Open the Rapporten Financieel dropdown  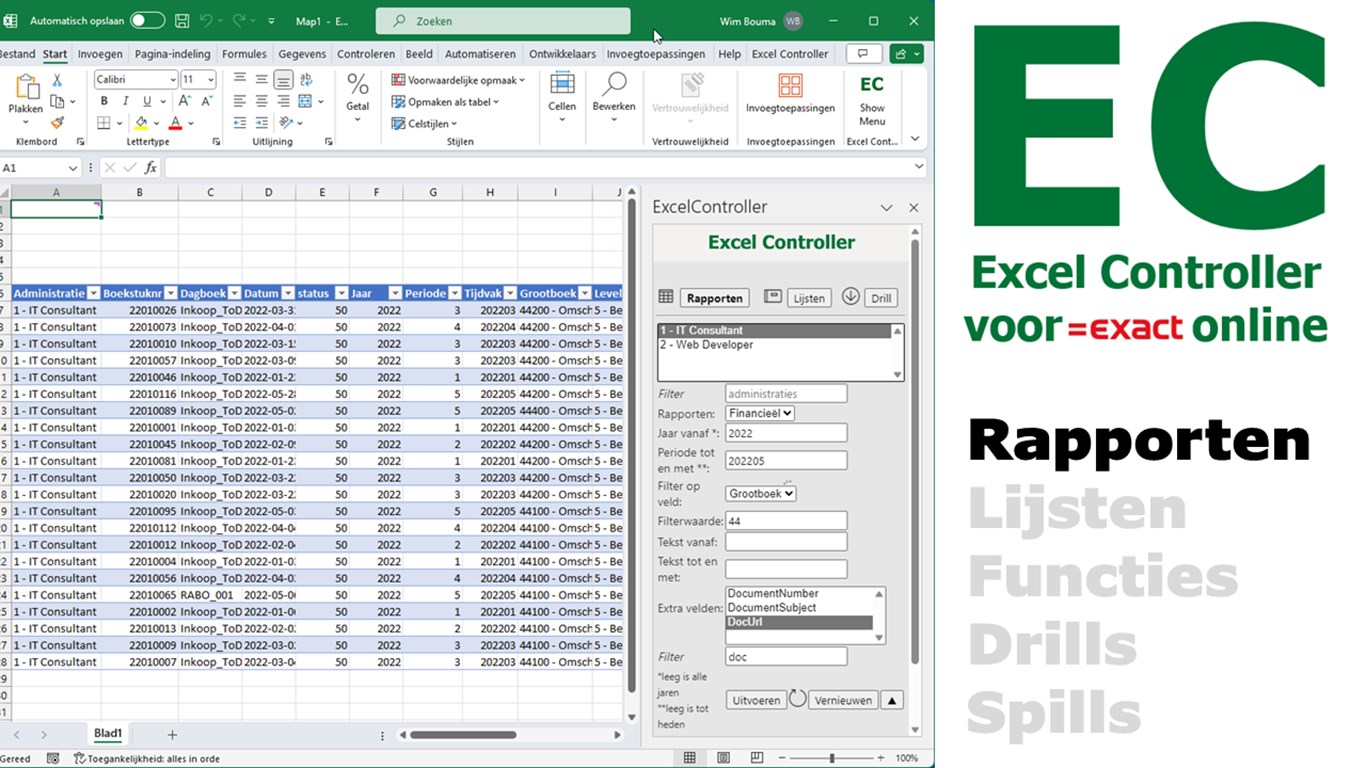(759, 413)
